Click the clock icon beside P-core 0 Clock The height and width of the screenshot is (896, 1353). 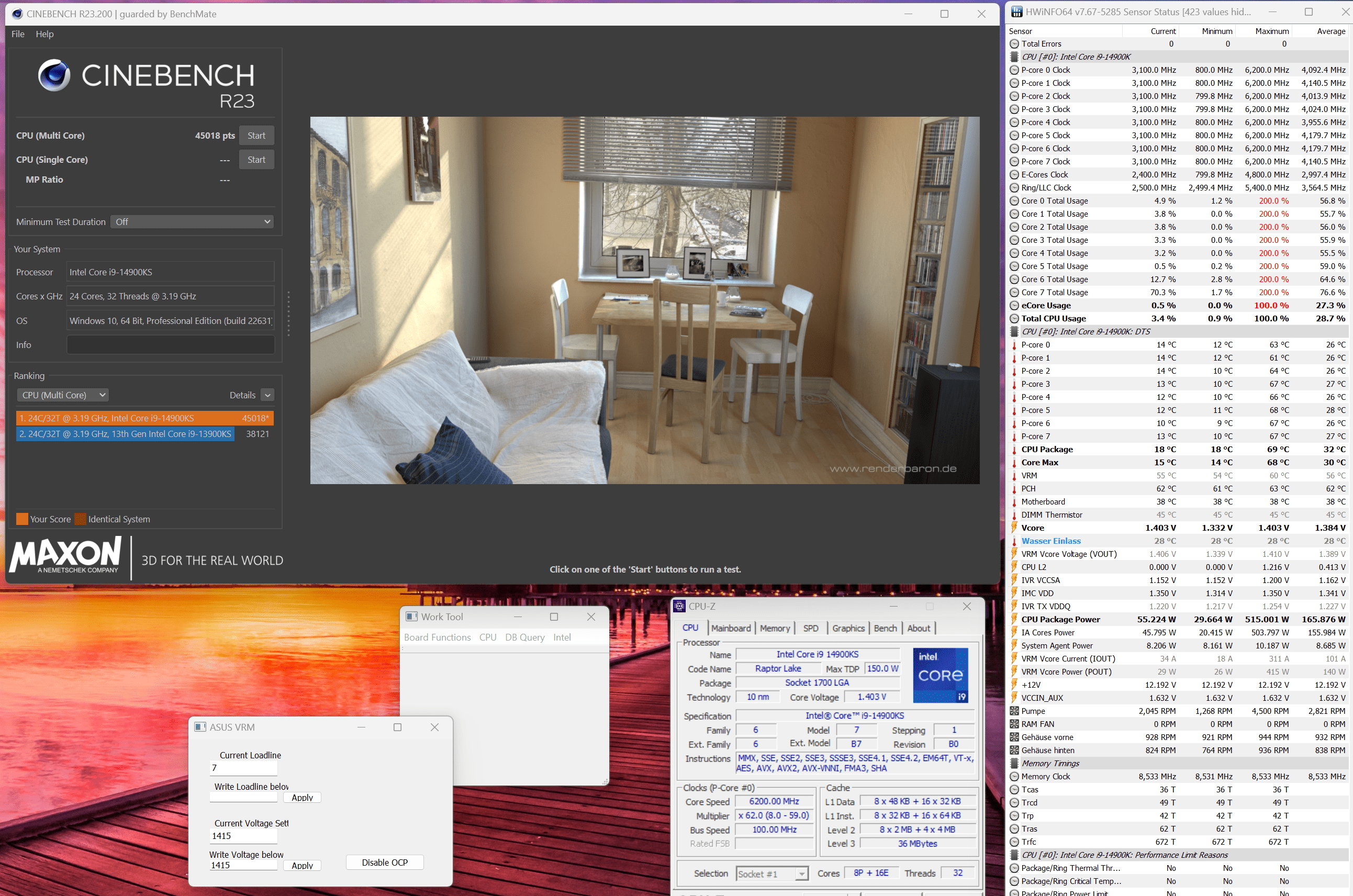pos(1014,70)
